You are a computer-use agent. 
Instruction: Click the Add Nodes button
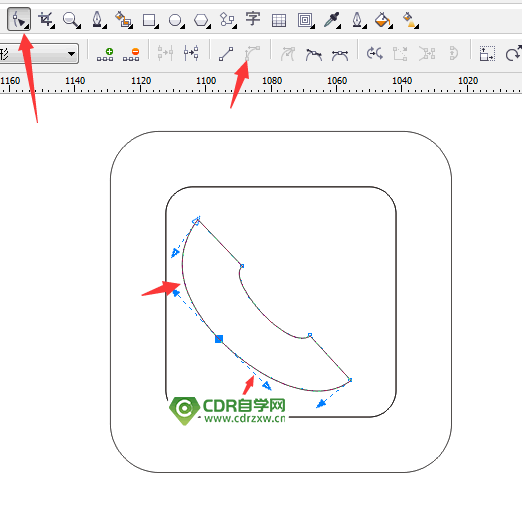(105, 54)
